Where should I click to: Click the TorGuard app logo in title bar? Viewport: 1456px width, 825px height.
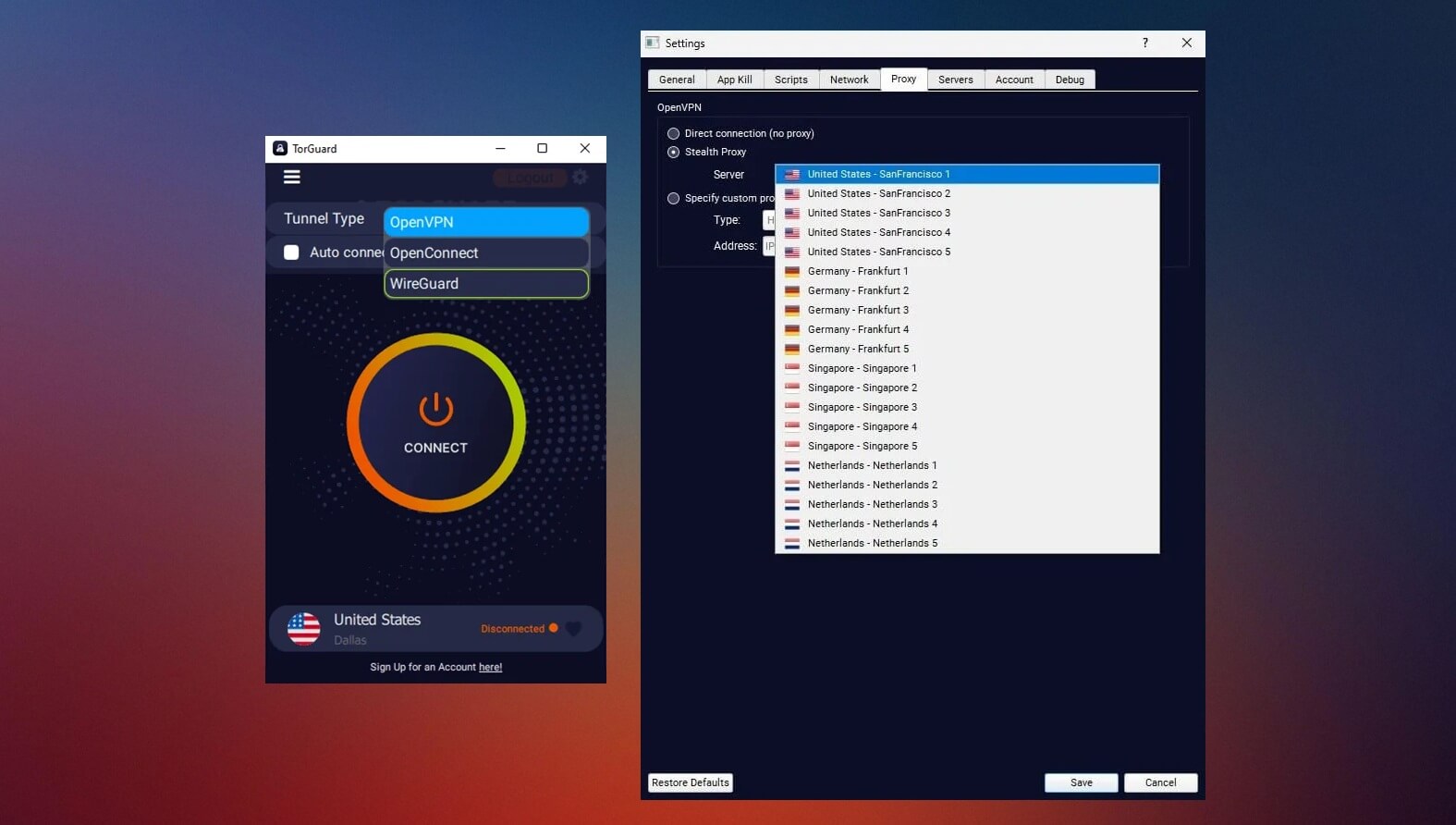pyautogui.click(x=280, y=148)
